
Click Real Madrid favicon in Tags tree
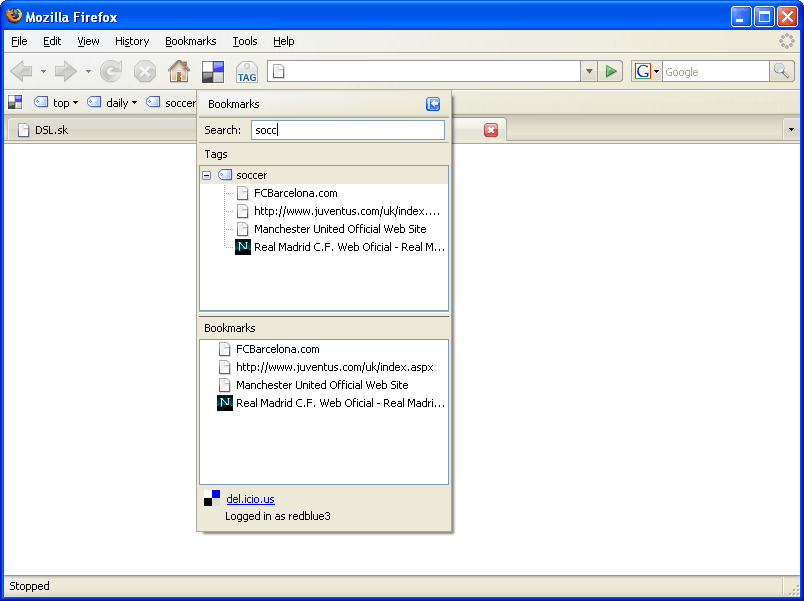(x=243, y=247)
